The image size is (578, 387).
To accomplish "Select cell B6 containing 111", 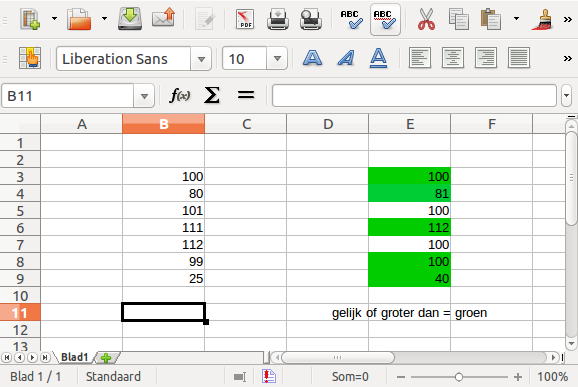I will pyautogui.click(x=163, y=227).
